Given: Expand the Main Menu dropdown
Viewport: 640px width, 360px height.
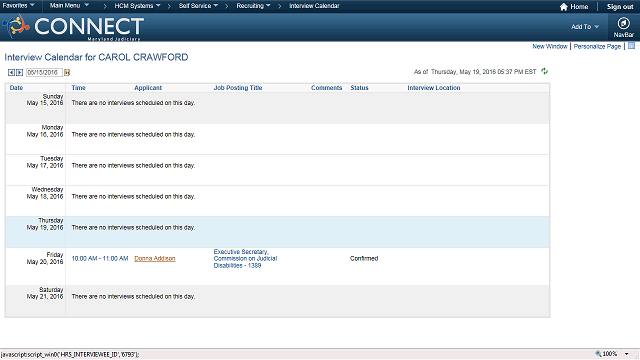Looking at the screenshot, I should (69, 6).
